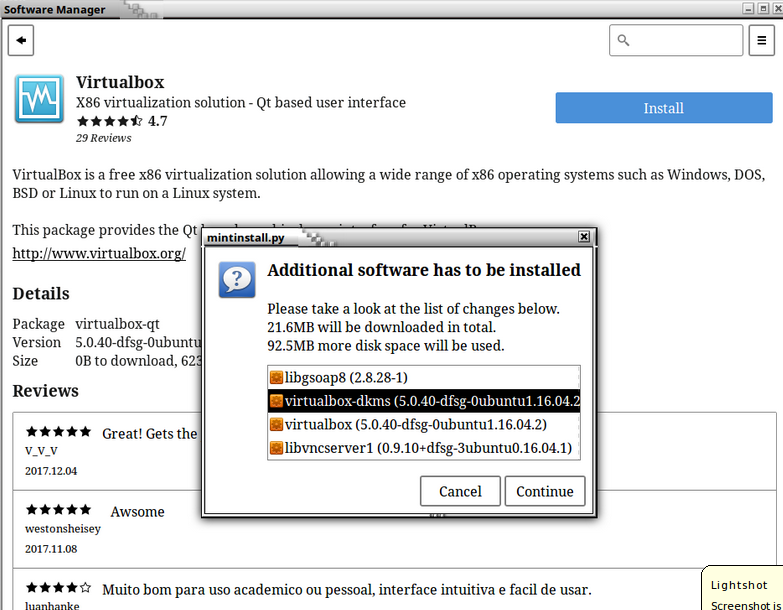The height and width of the screenshot is (610, 783).
Task: Click the westonsheisey reviewer name
Action: (63, 529)
